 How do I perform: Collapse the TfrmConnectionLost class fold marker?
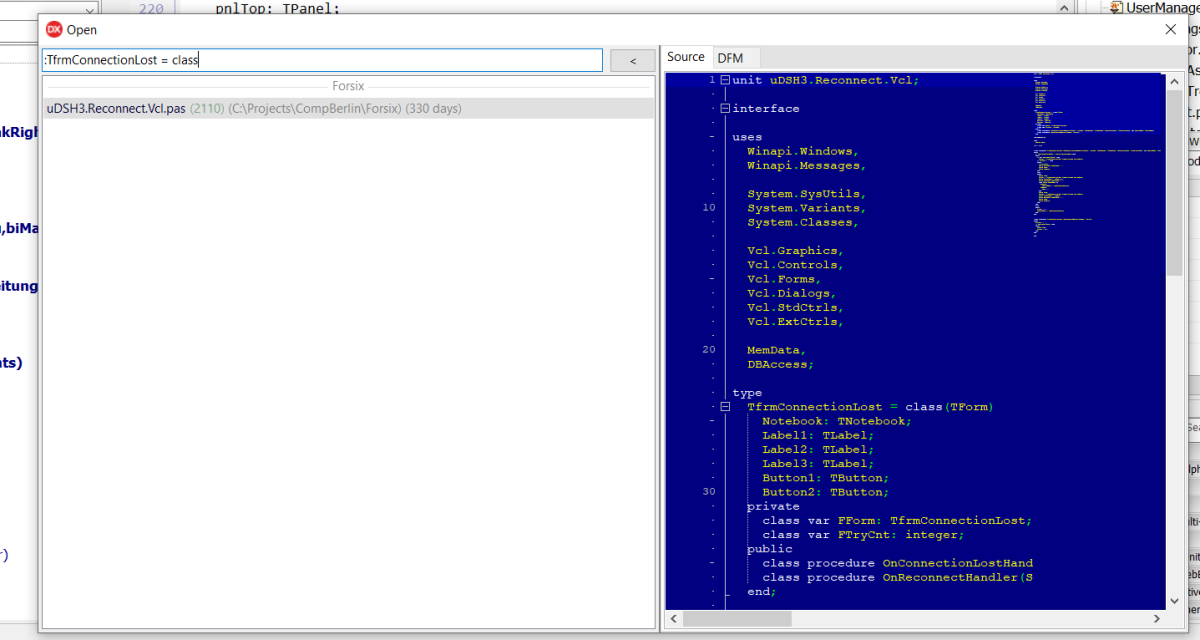pos(725,407)
